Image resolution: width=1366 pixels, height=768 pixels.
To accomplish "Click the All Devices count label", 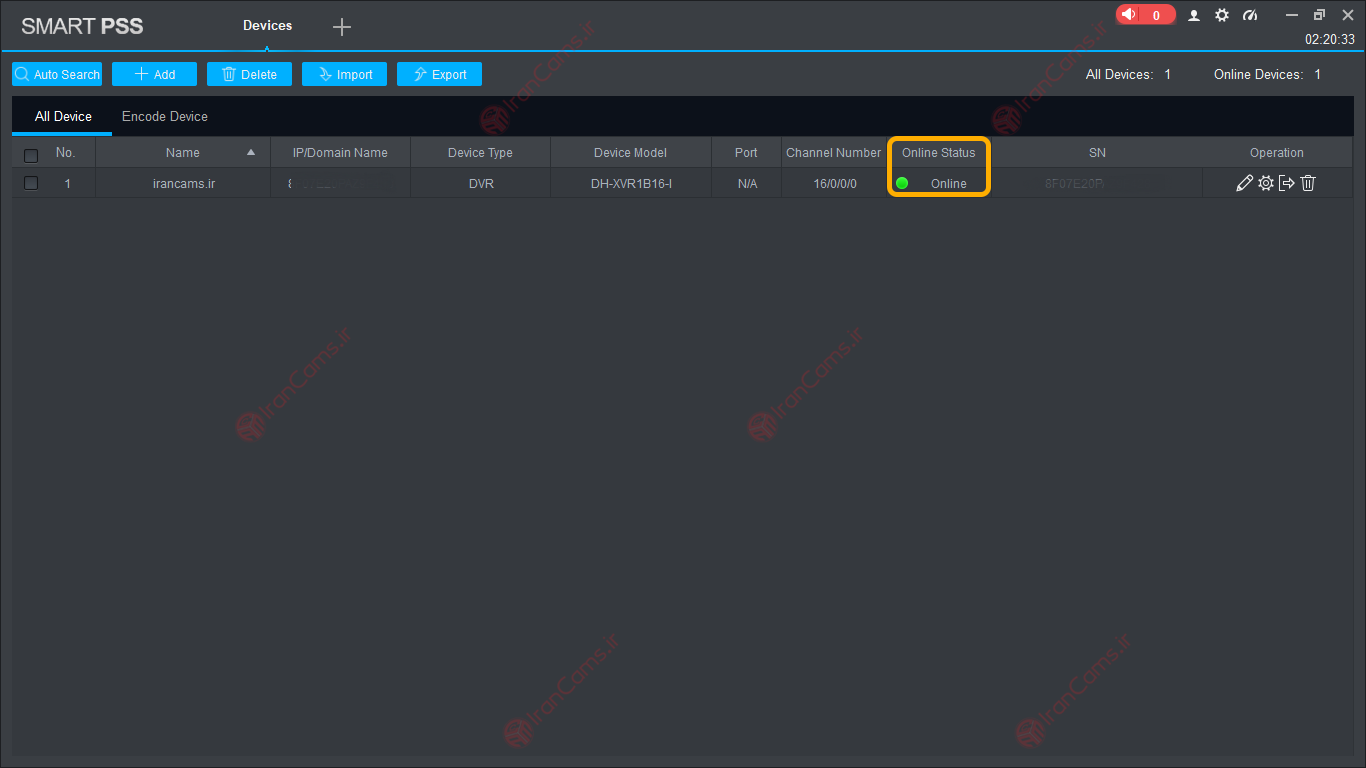I will (1128, 74).
